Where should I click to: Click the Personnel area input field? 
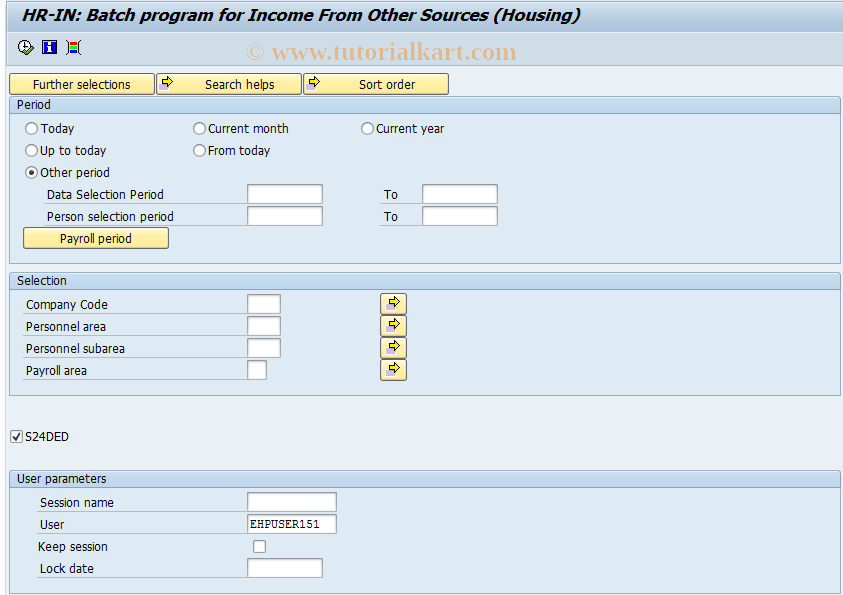(x=264, y=326)
